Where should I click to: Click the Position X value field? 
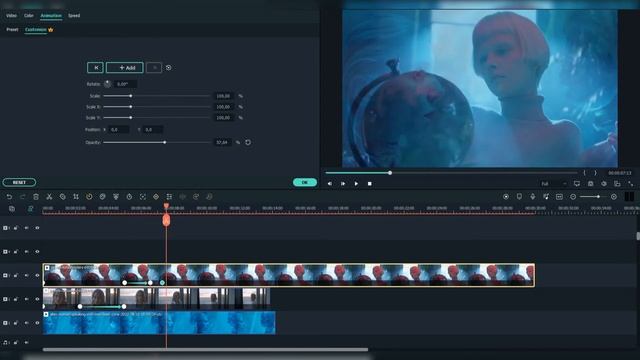pos(118,129)
